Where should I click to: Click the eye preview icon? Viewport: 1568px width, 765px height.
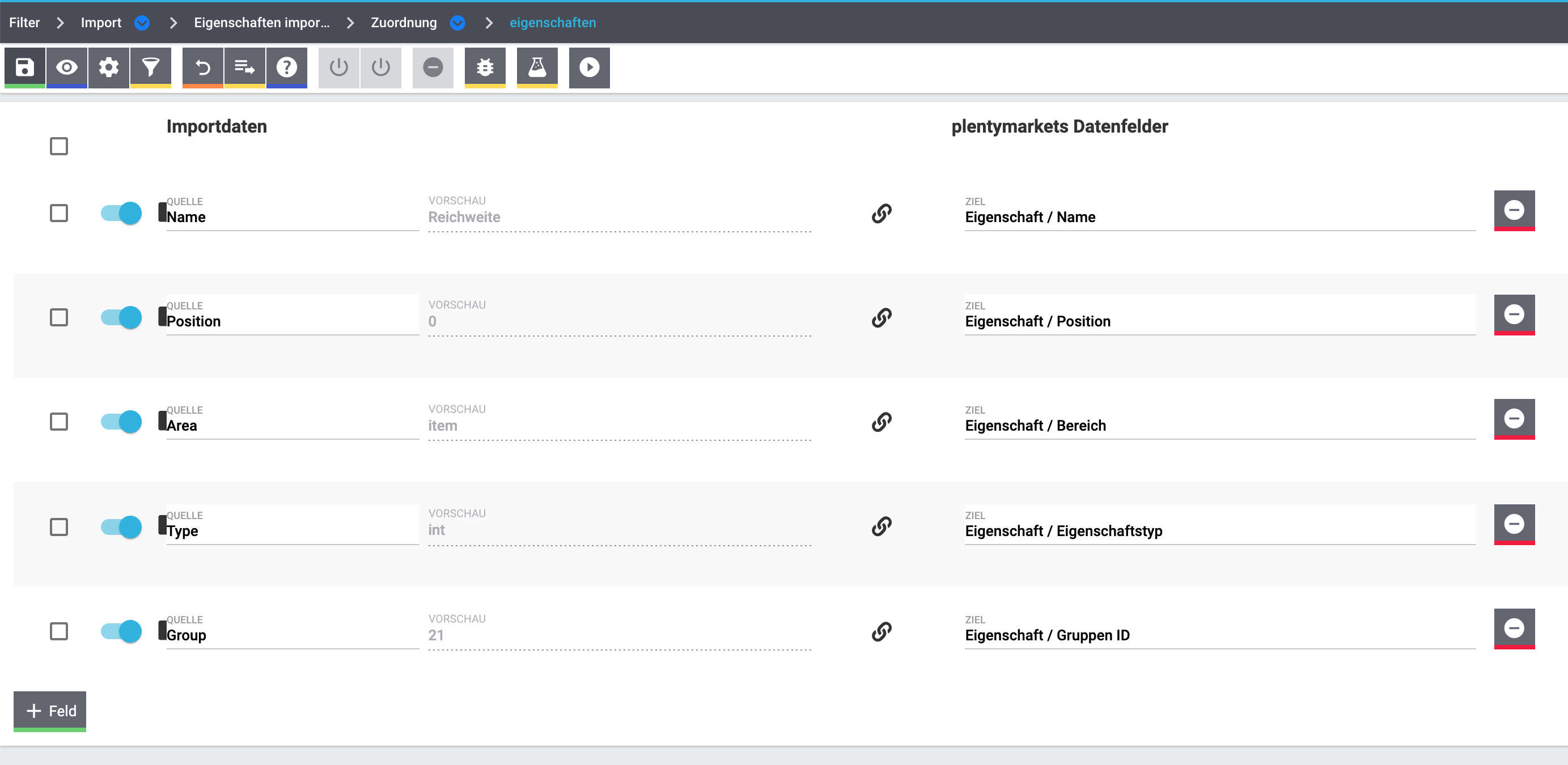(66, 67)
